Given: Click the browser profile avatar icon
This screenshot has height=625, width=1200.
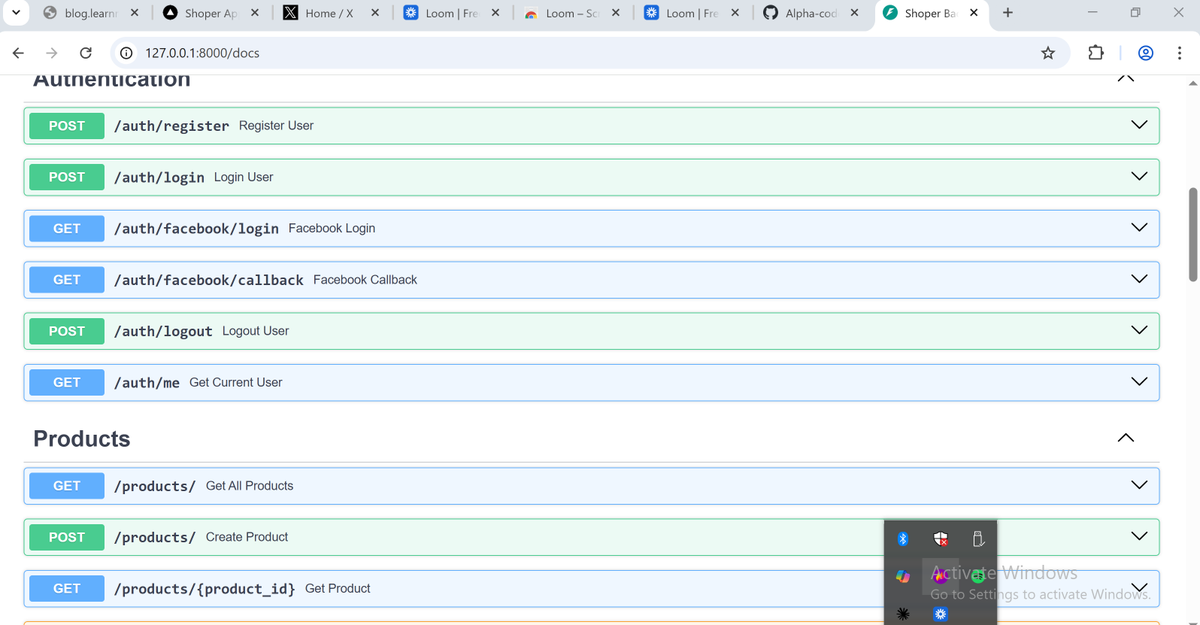Looking at the screenshot, I should [1145, 52].
